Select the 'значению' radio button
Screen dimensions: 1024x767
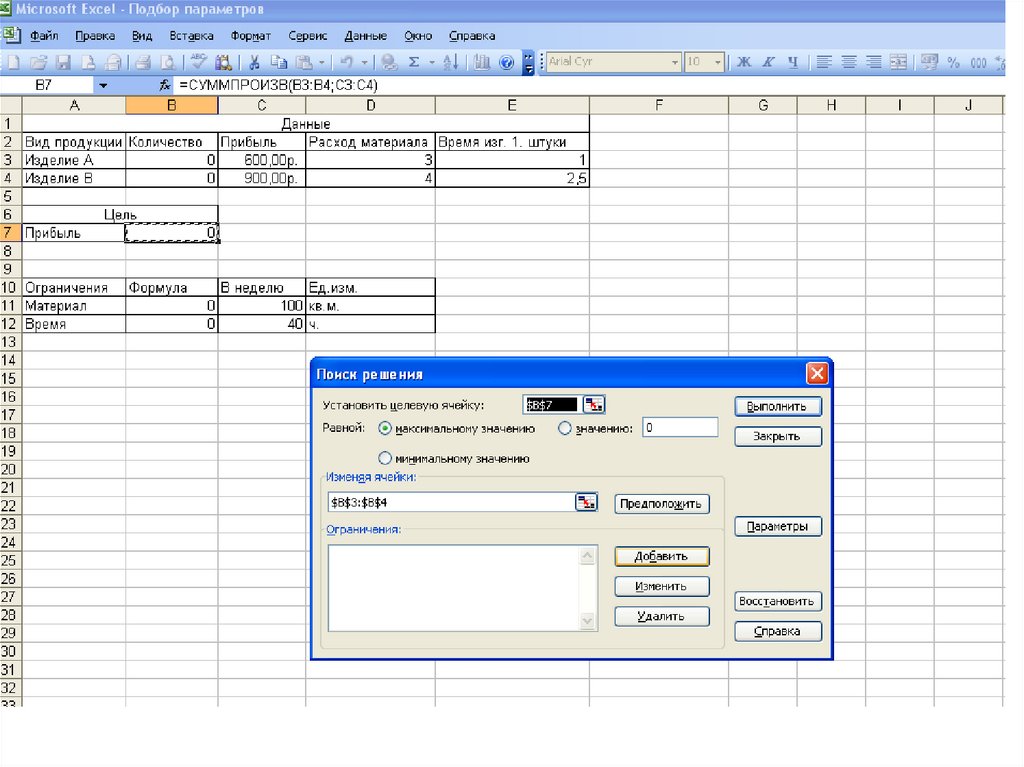[x=564, y=428]
